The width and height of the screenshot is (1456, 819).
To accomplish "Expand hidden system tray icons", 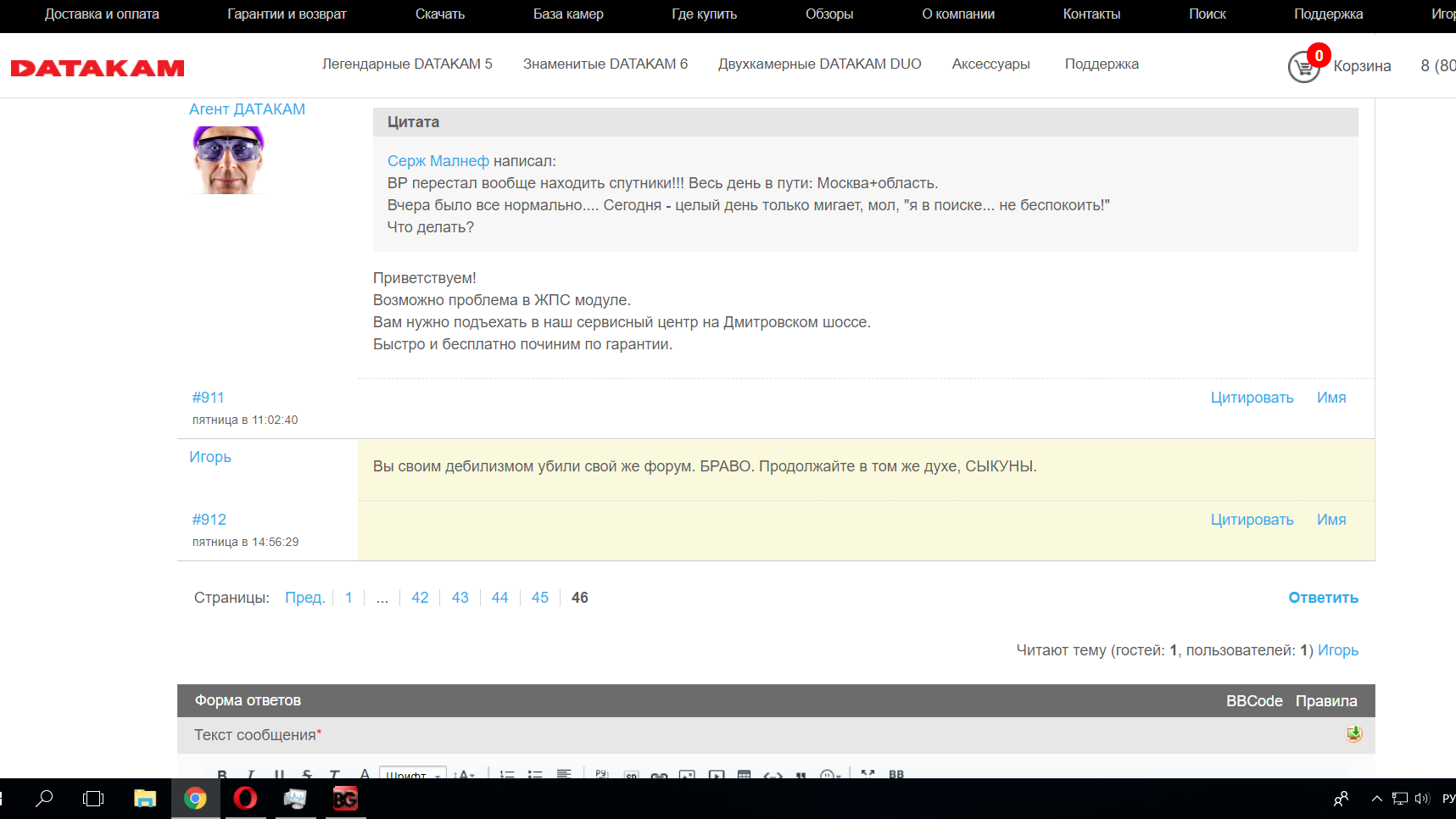I will (1376, 799).
